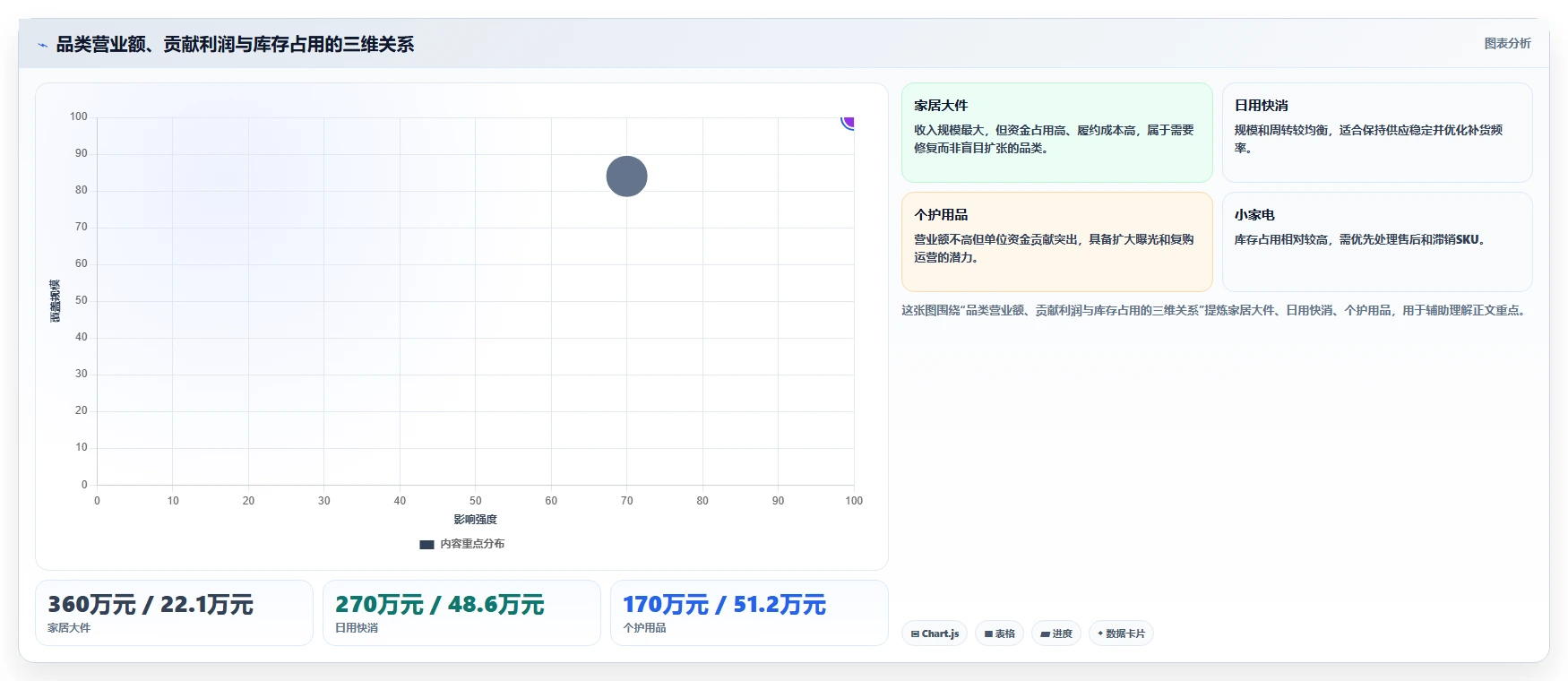Click the blue icon beside the page title
Viewport: 1568px width, 681px height.
42,45
